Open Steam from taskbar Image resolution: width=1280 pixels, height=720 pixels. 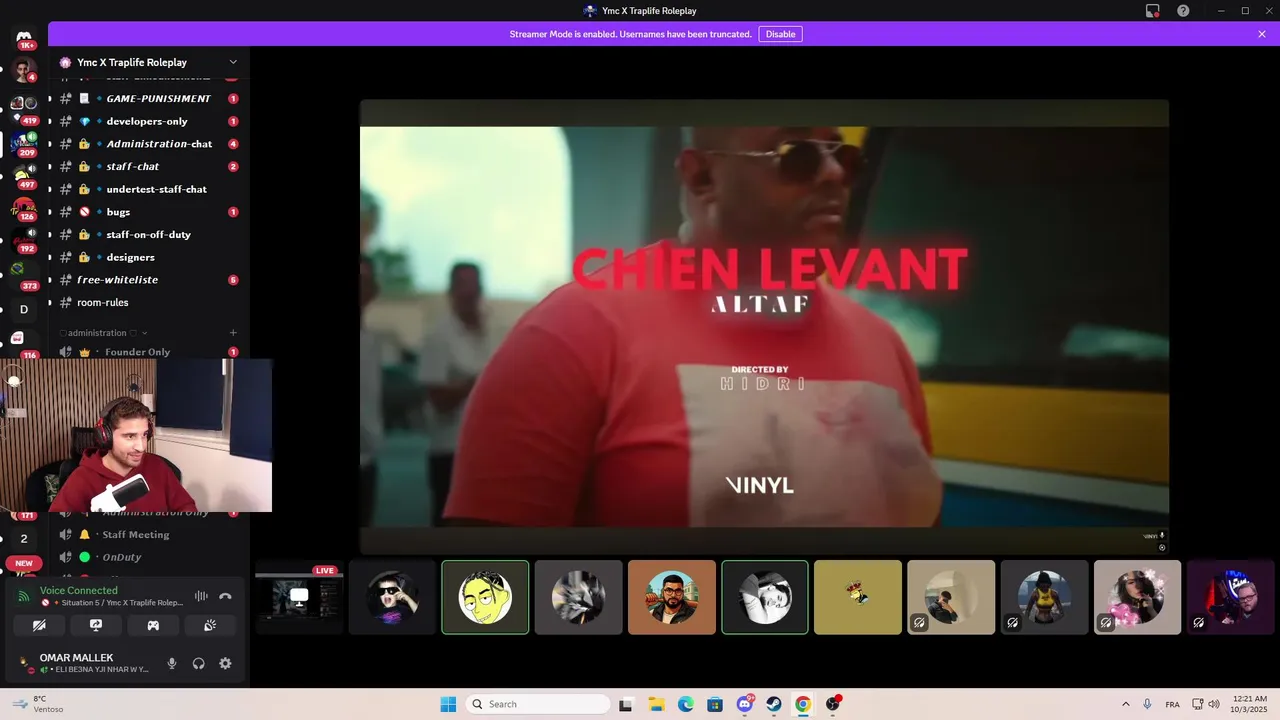774,704
